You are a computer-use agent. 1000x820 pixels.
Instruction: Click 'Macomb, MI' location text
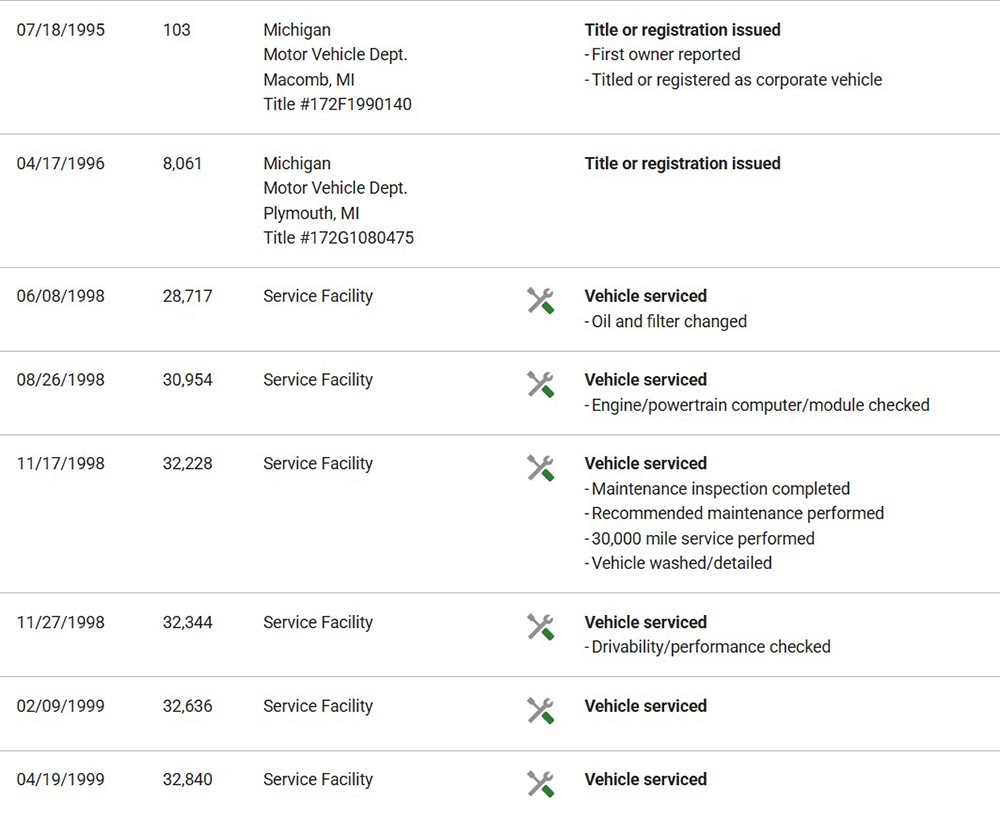(x=309, y=79)
